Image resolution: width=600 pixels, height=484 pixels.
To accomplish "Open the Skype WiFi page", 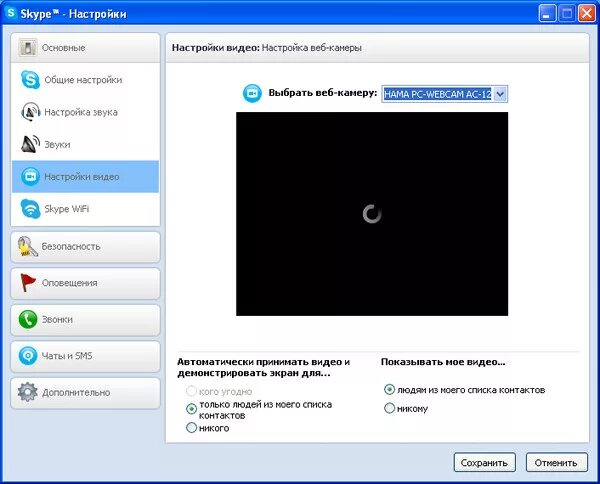I will click(x=85, y=209).
